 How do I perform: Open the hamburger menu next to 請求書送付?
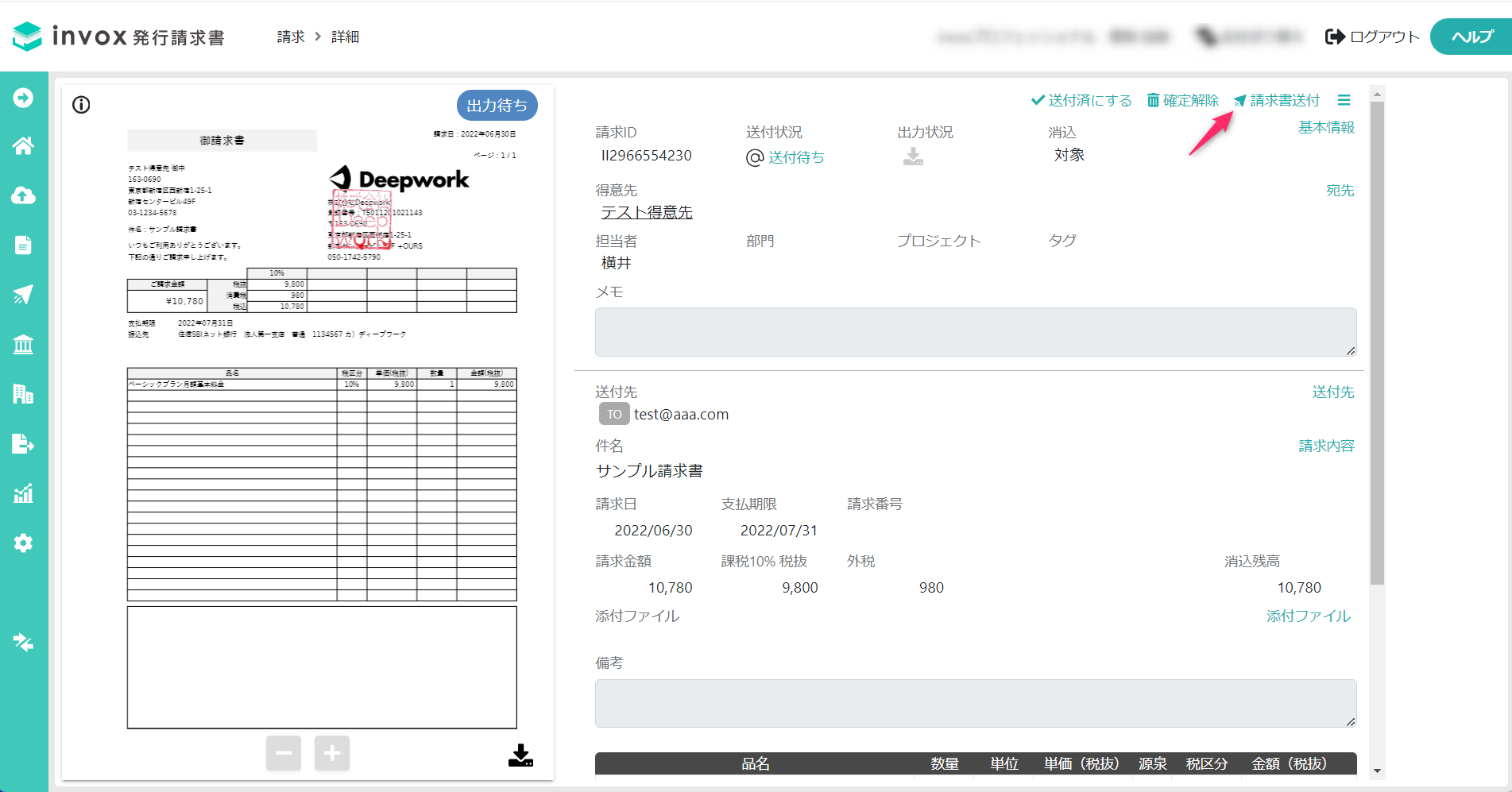pyautogui.click(x=1344, y=100)
